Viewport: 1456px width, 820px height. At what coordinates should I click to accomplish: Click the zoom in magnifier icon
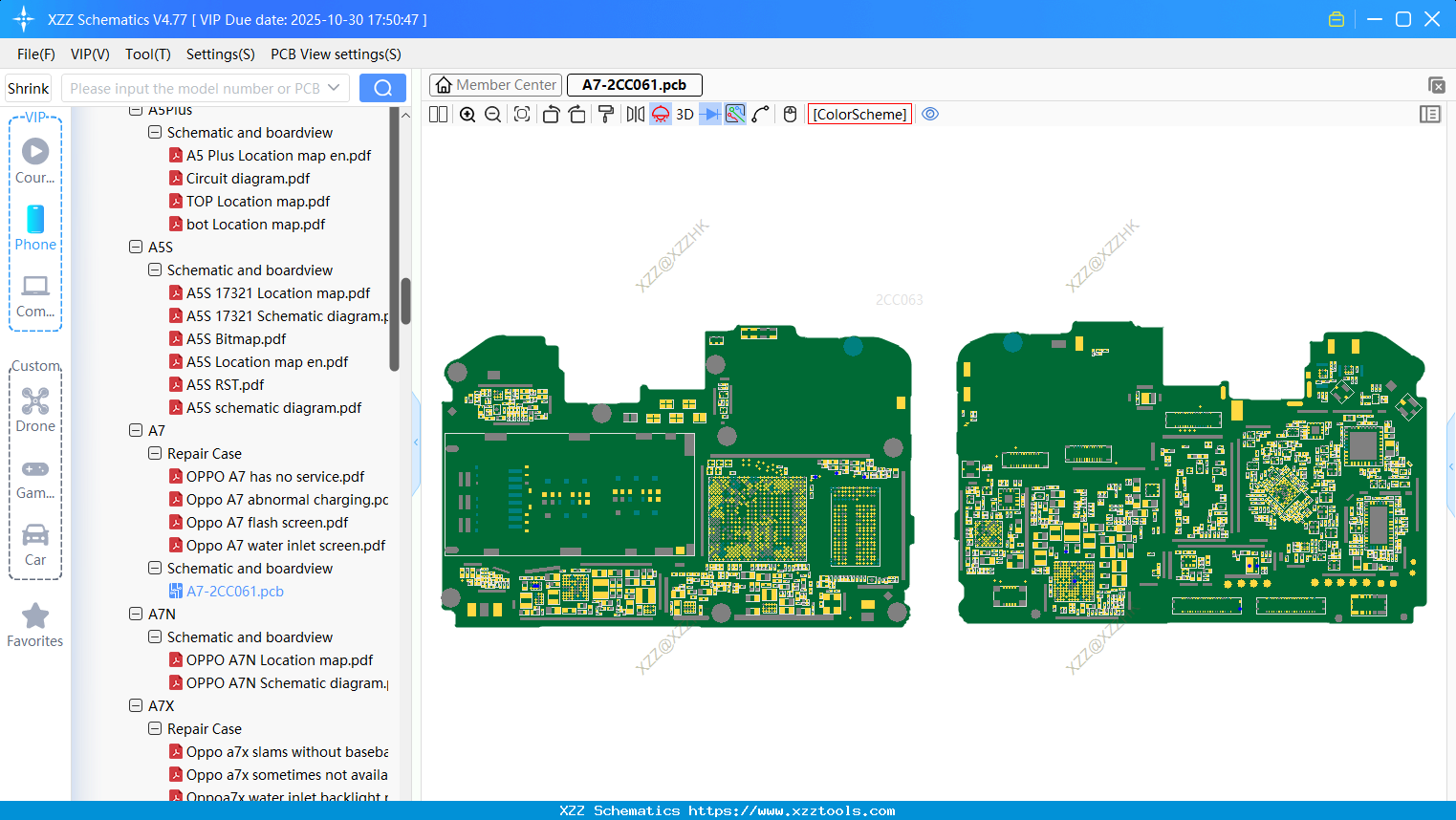tap(467, 115)
